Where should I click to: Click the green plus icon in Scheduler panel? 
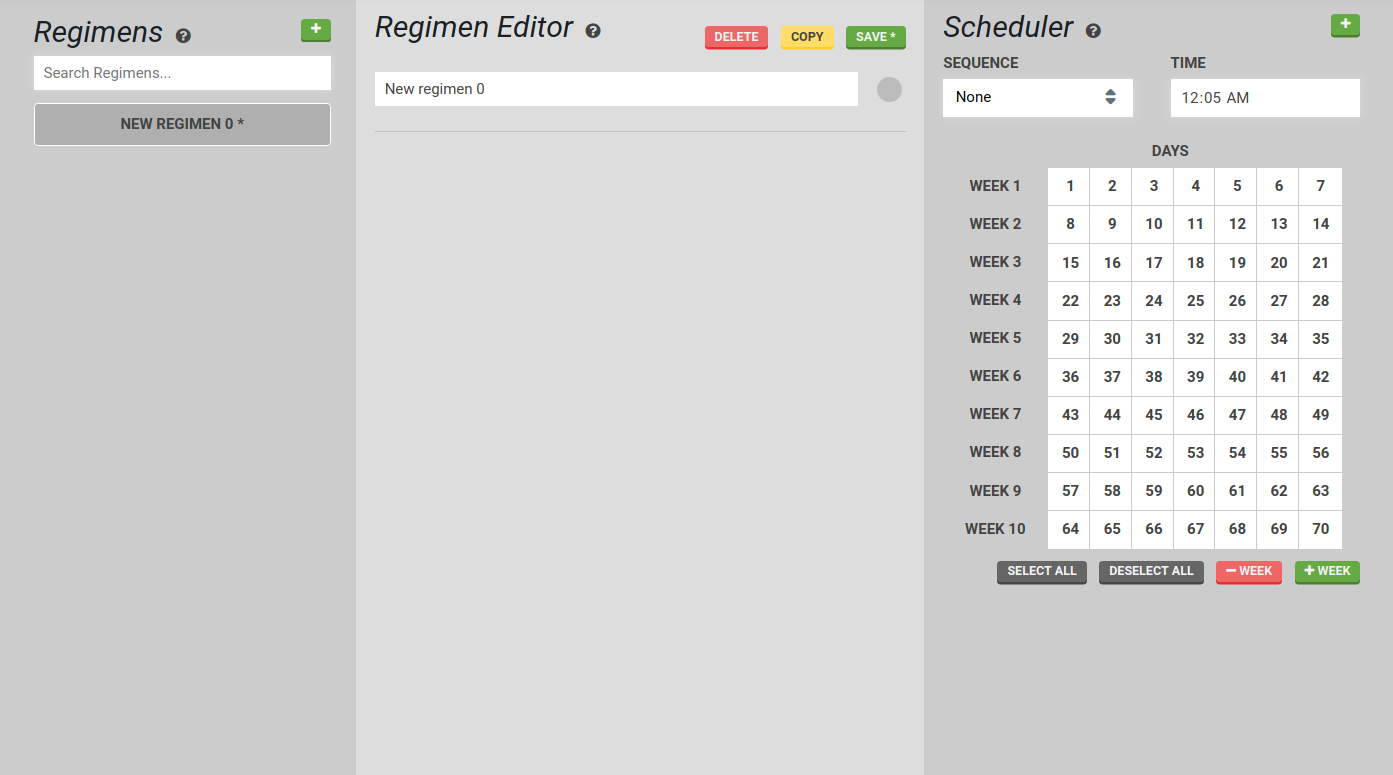[x=1345, y=25]
